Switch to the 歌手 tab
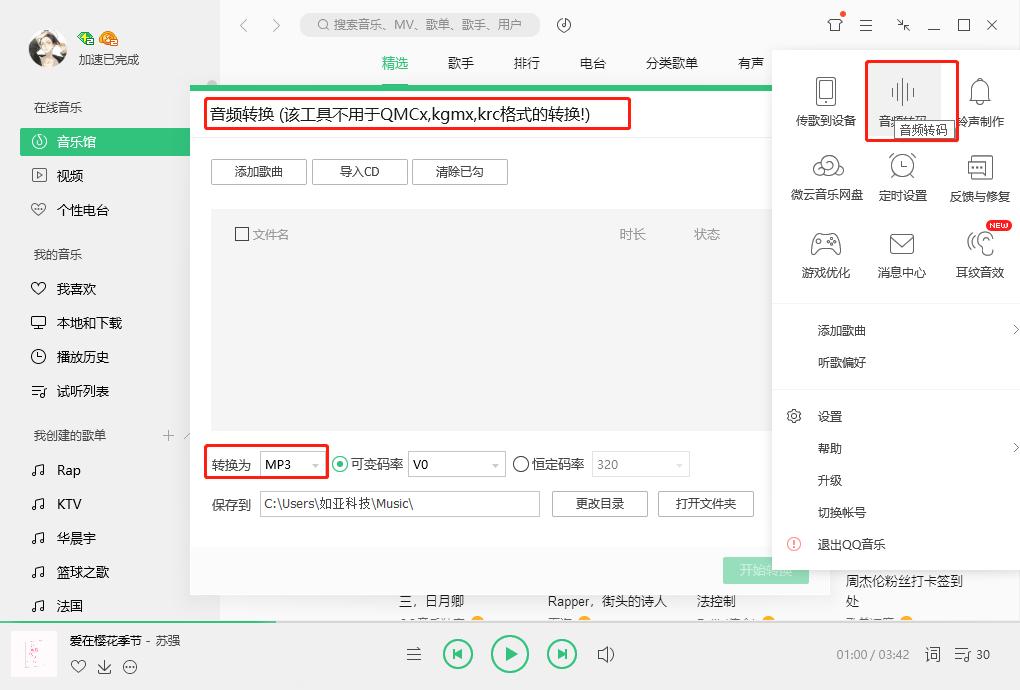The width and height of the screenshot is (1020, 690). point(460,62)
